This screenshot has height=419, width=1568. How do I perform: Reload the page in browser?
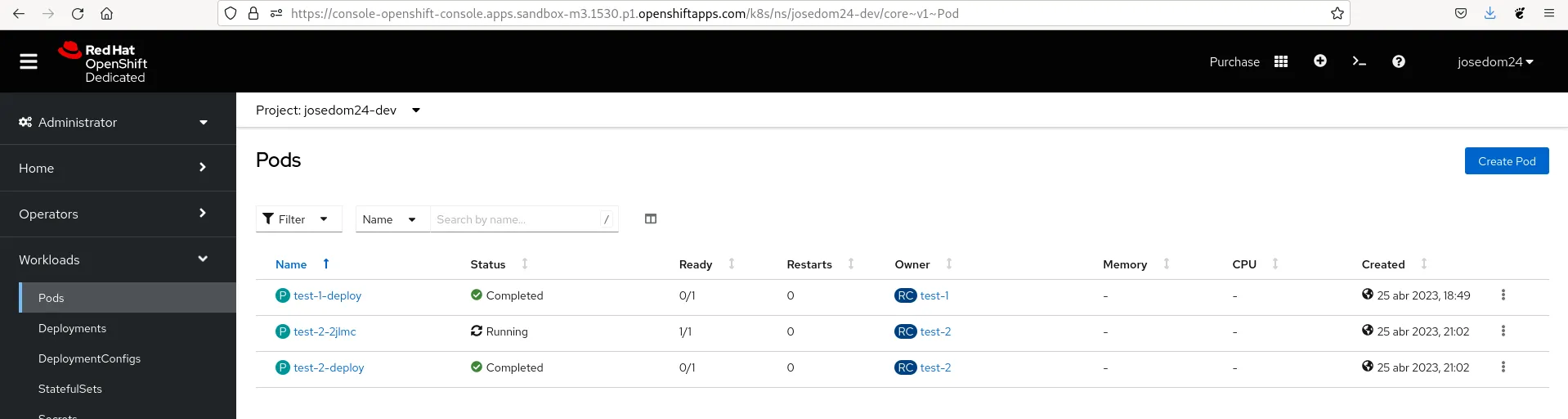(78, 13)
